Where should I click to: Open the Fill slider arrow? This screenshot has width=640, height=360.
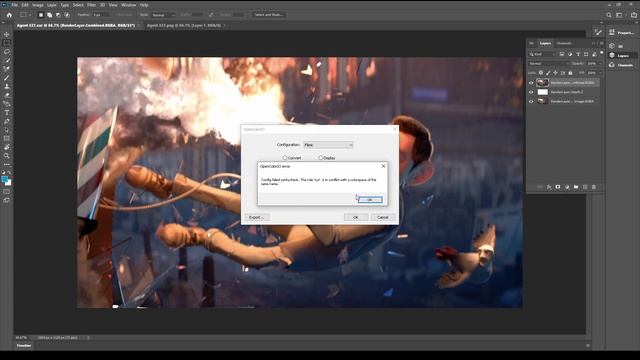[x=600, y=73]
